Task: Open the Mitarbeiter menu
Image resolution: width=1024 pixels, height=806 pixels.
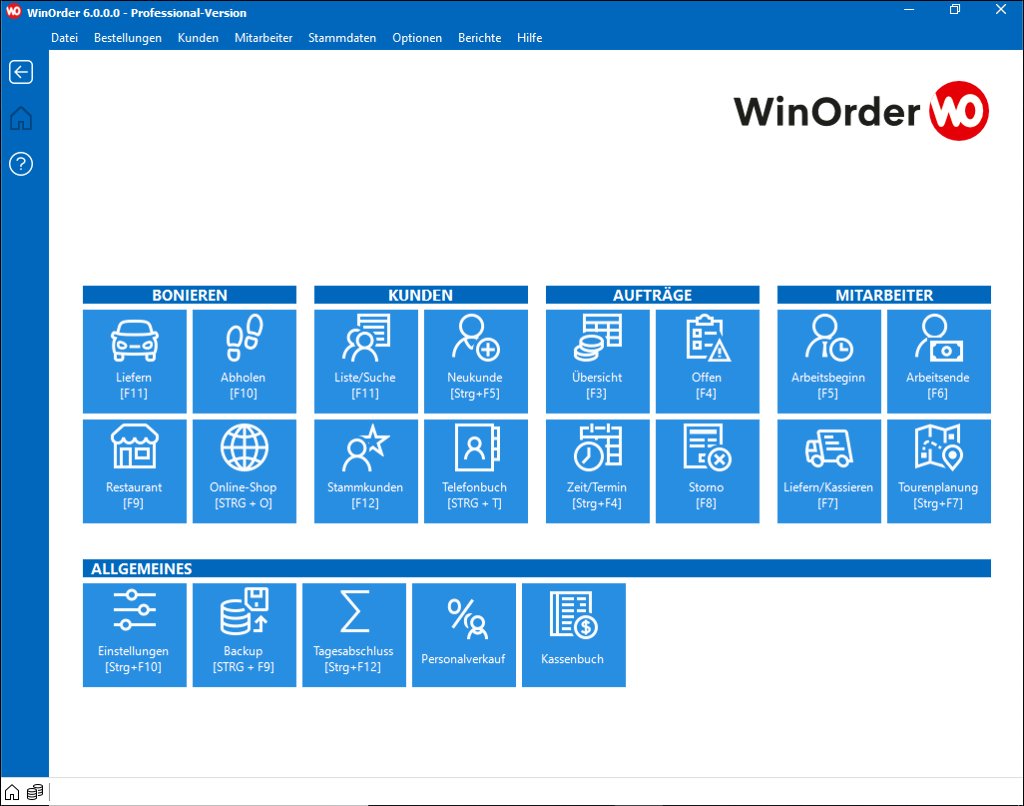Action: pos(264,38)
